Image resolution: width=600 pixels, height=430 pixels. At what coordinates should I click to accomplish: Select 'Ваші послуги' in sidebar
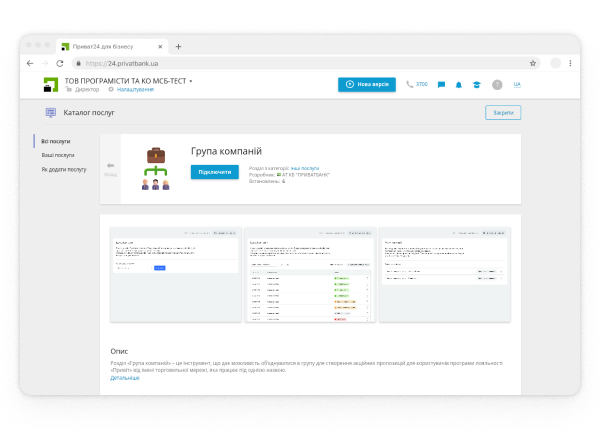pyautogui.click(x=57, y=155)
